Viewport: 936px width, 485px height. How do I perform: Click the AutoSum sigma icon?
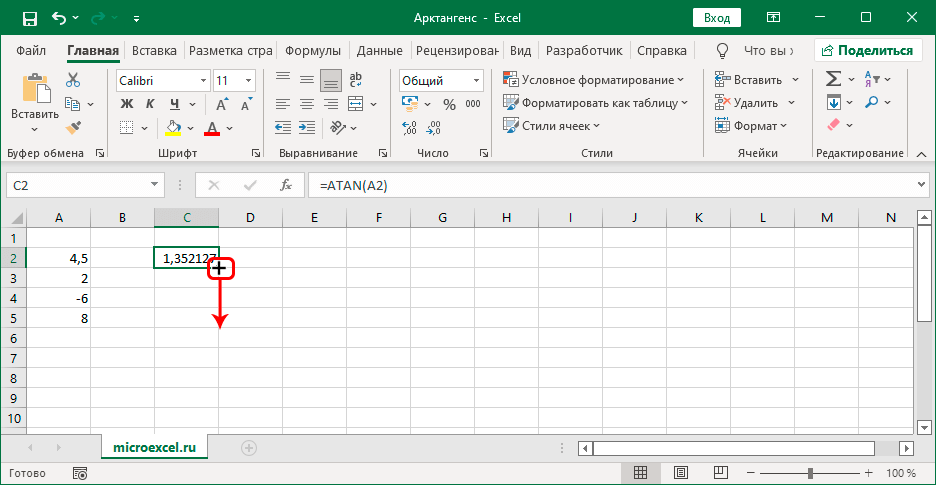point(833,80)
